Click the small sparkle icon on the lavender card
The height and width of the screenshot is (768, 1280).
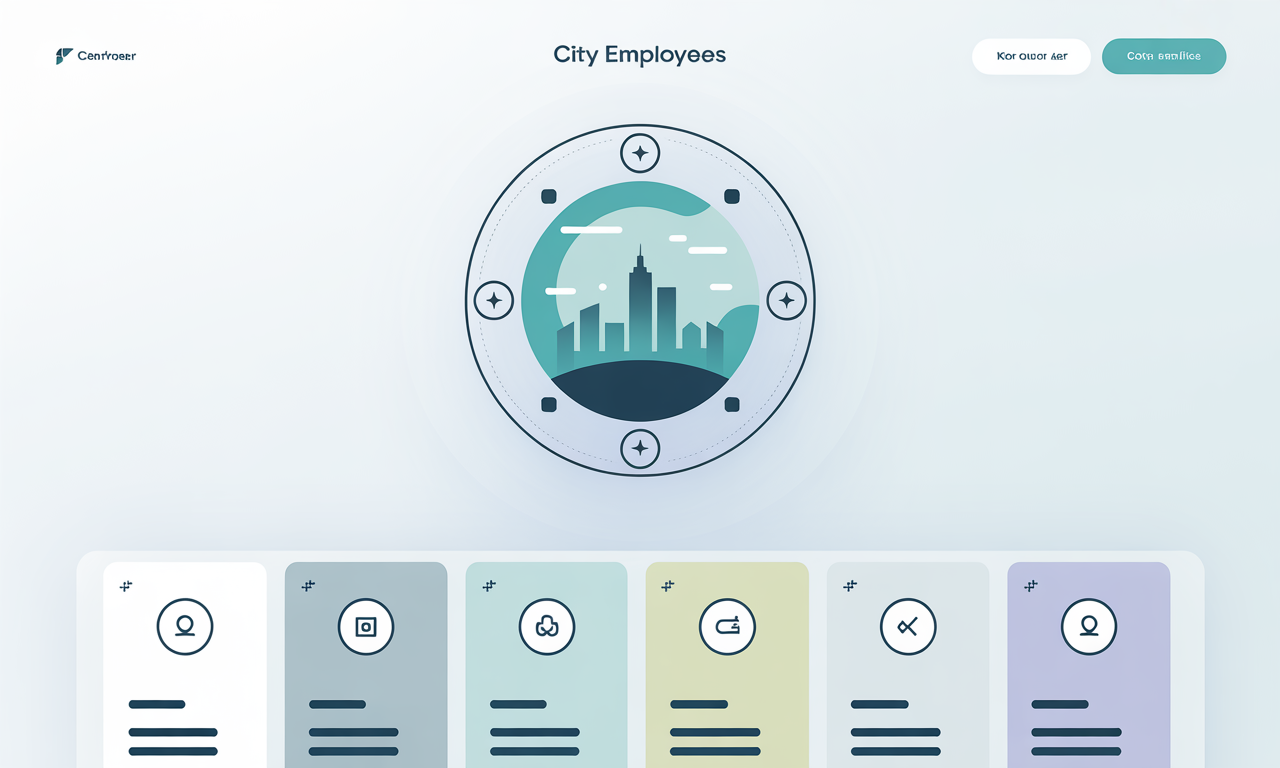point(1030,586)
